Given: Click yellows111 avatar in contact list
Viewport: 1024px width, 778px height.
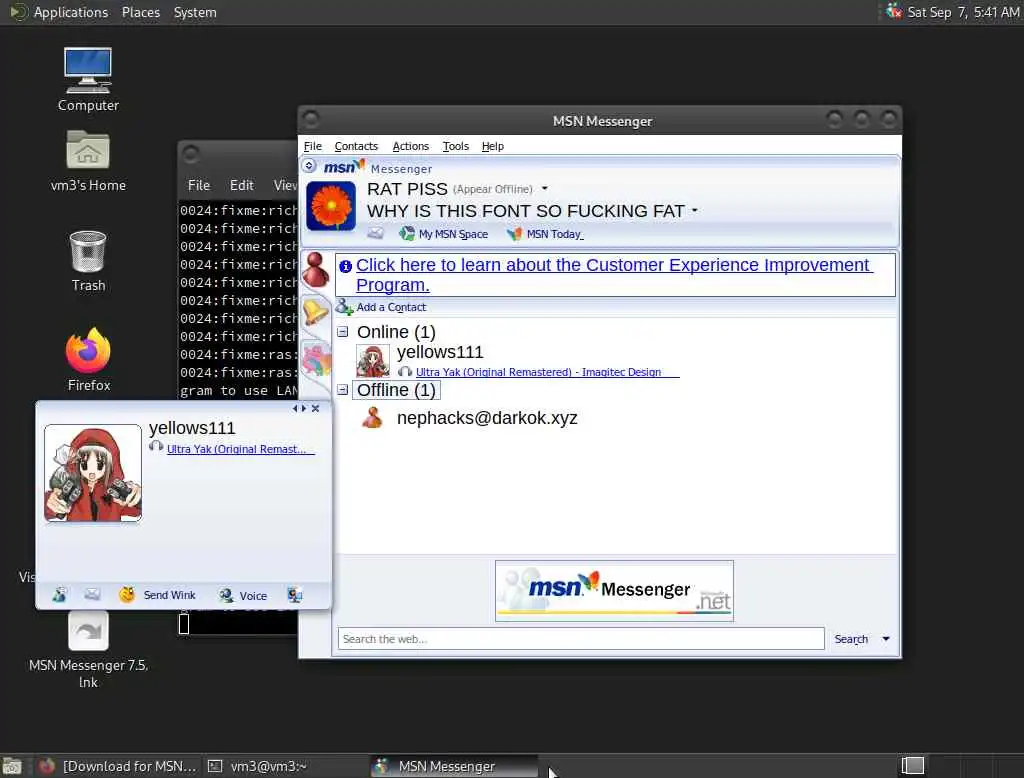Looking at the screenshot, I should tap(373, 361).
